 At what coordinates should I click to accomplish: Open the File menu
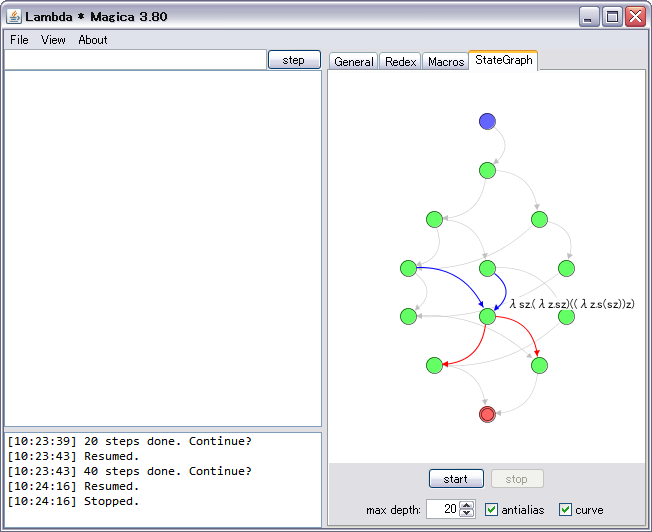point(19,40)
